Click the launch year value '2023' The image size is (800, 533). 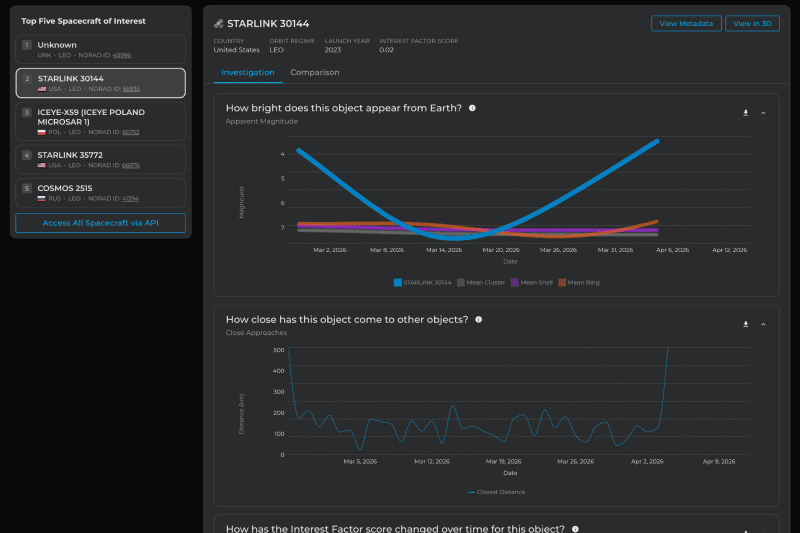click(x=333, y=50)
